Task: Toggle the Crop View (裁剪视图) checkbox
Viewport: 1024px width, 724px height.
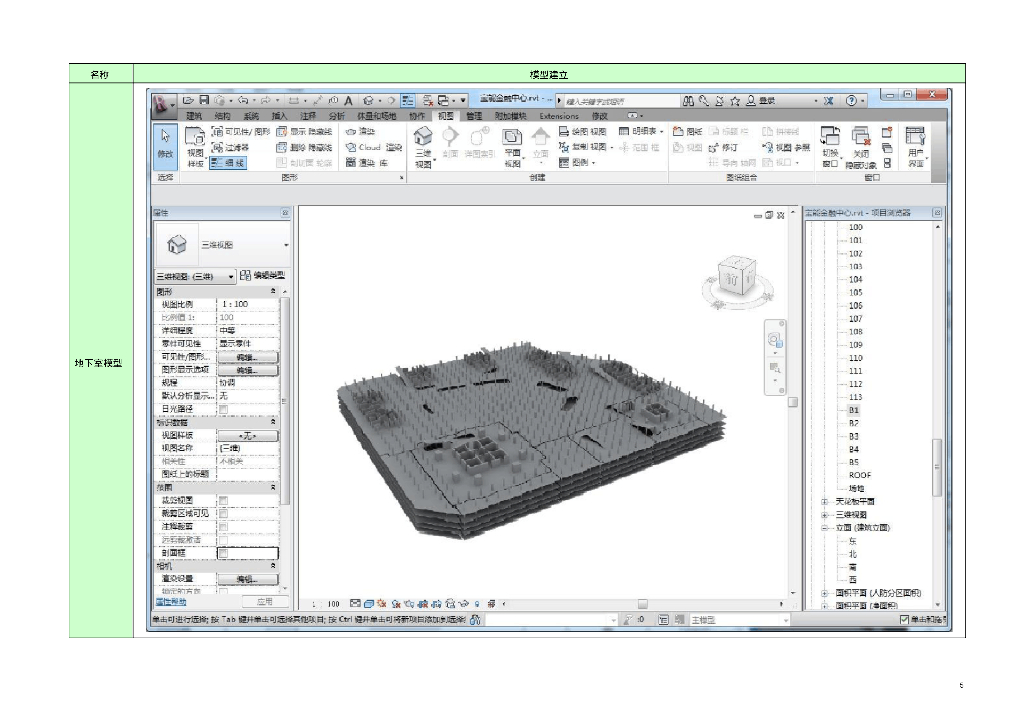Action: (224, 500)
